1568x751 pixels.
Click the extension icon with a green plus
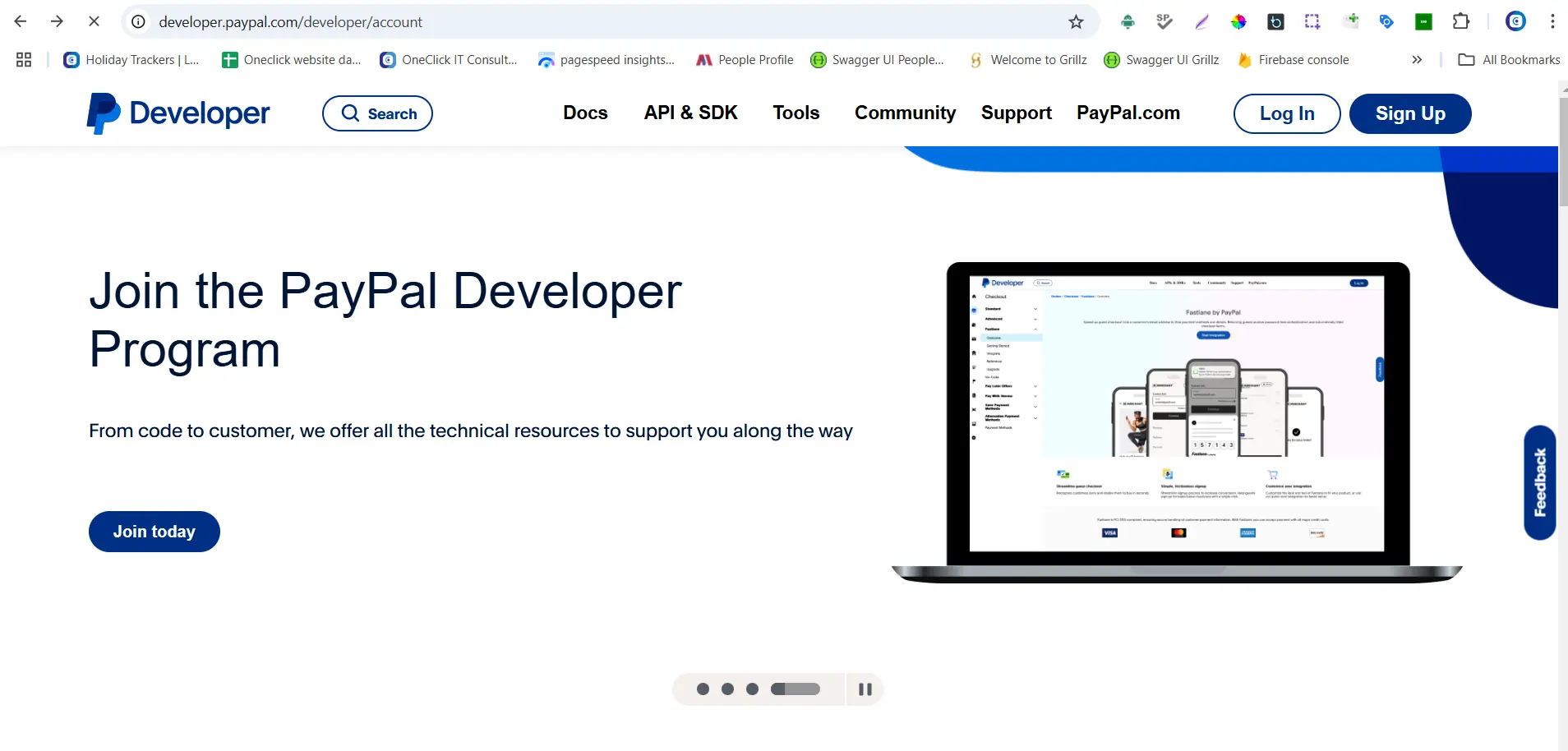coord(1350,21)
